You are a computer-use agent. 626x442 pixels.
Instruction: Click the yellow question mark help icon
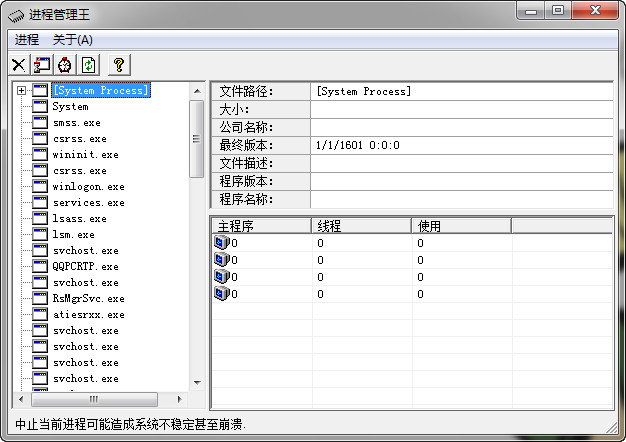coord(118,64)
